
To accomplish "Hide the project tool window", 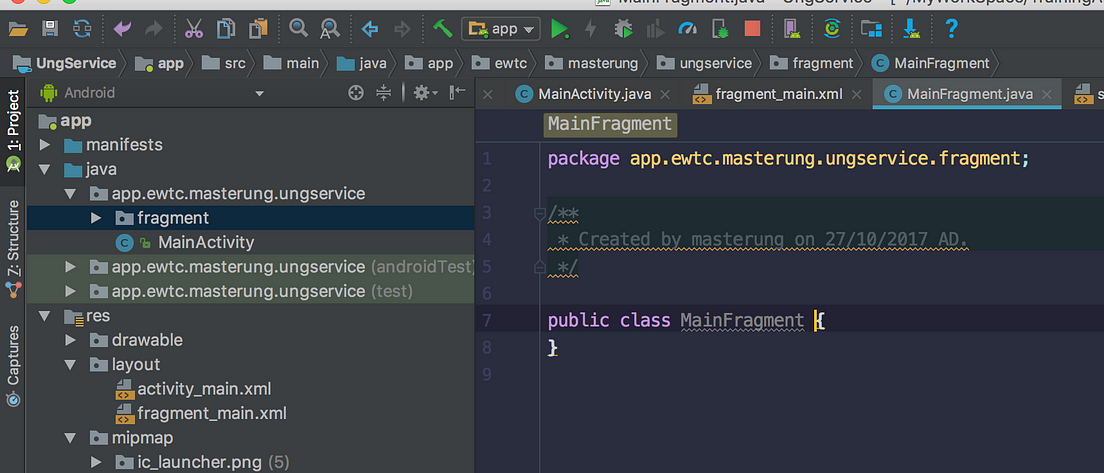I will click(x=458, y=92).
